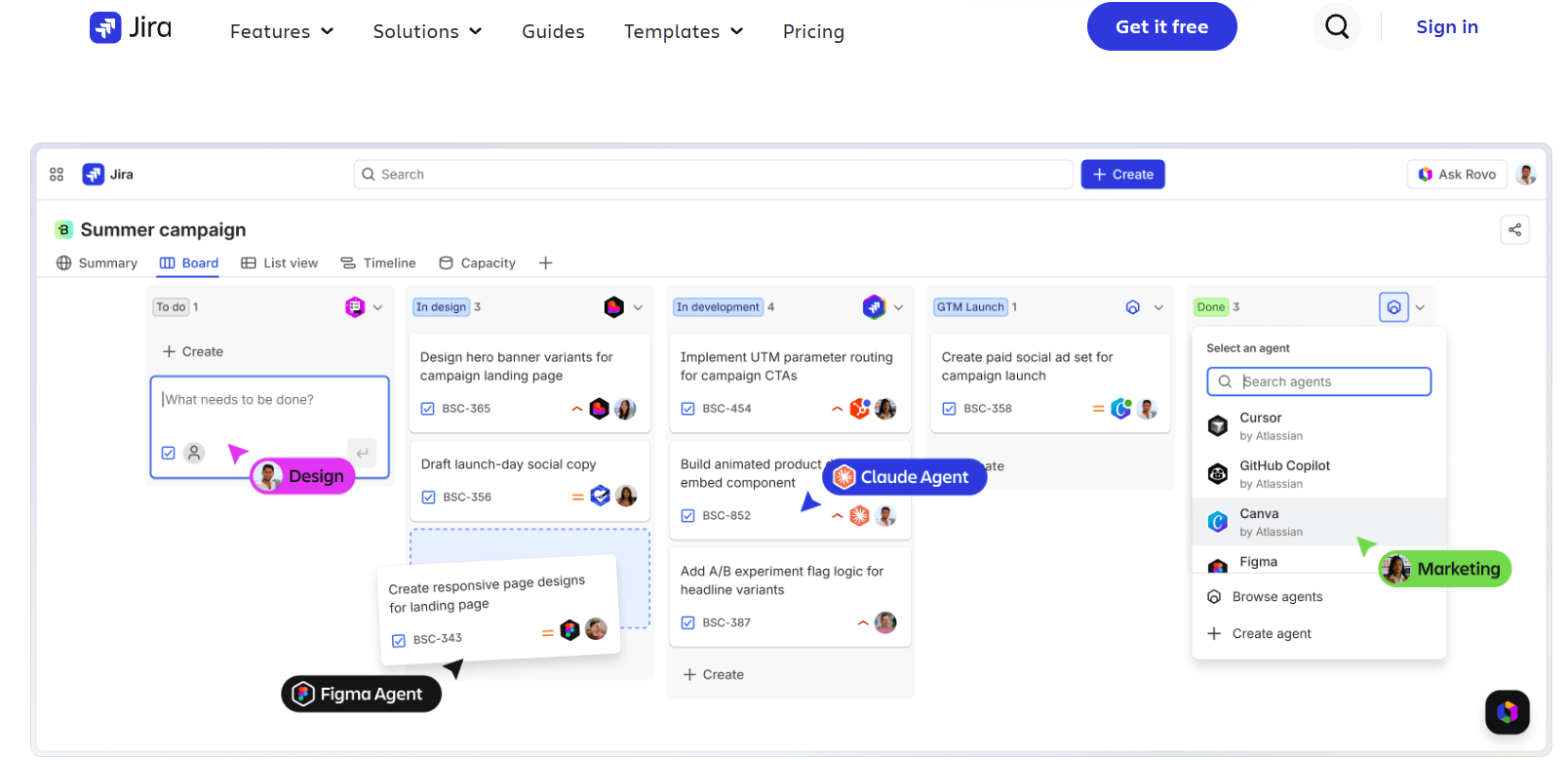
Task: Click the blue Create button in the app header
Action: tap(1122, 175)
